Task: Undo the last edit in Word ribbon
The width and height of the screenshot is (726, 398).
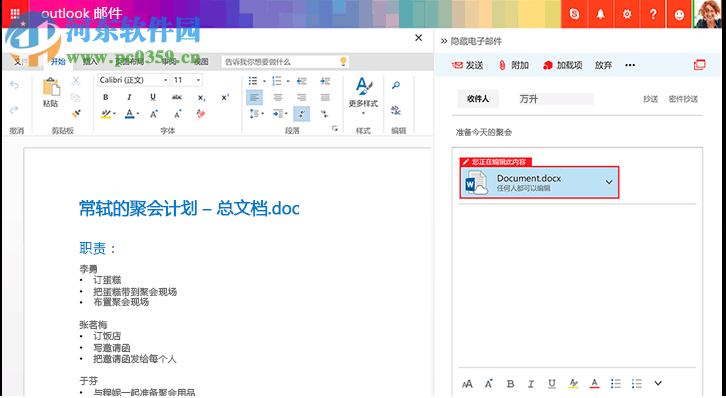Action: click(x=14, y=85)
